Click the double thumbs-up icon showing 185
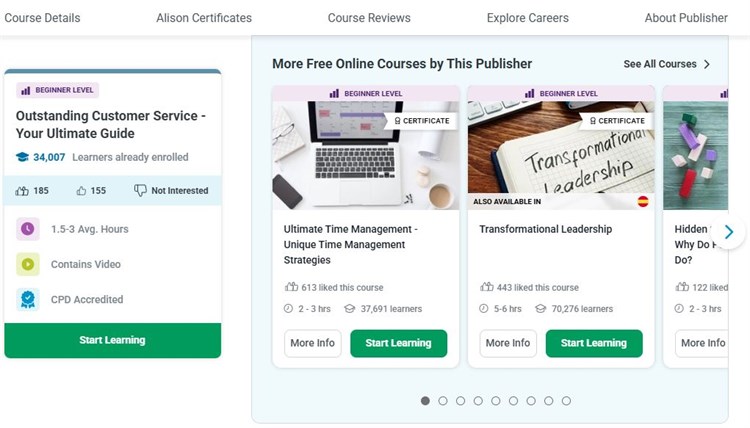This screenshot has height=428, width=750. pos(23,191)
